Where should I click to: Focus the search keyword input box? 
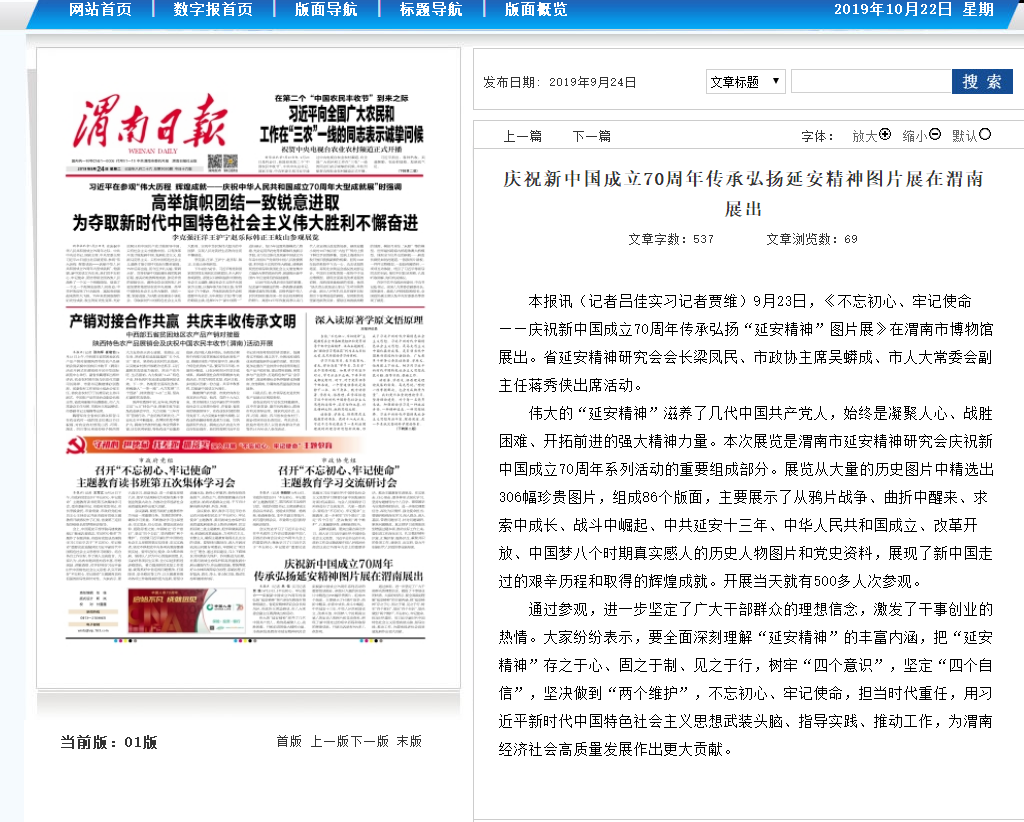pos(871,82)
